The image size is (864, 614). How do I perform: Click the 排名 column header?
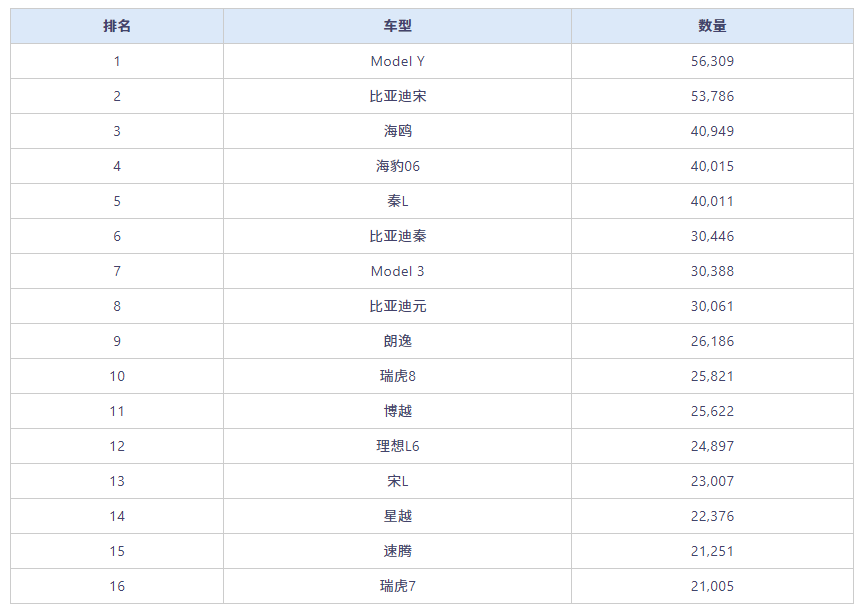point(117,26)
